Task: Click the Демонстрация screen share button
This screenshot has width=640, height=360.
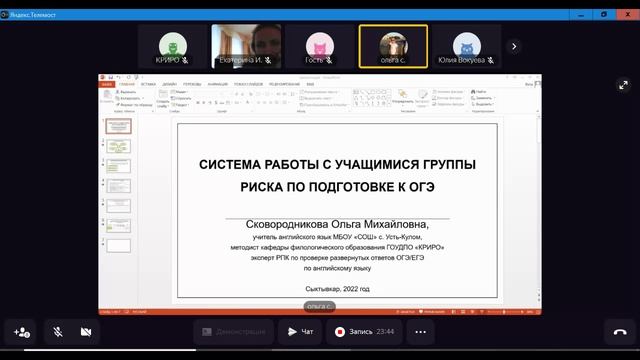Action: point(235,332)
